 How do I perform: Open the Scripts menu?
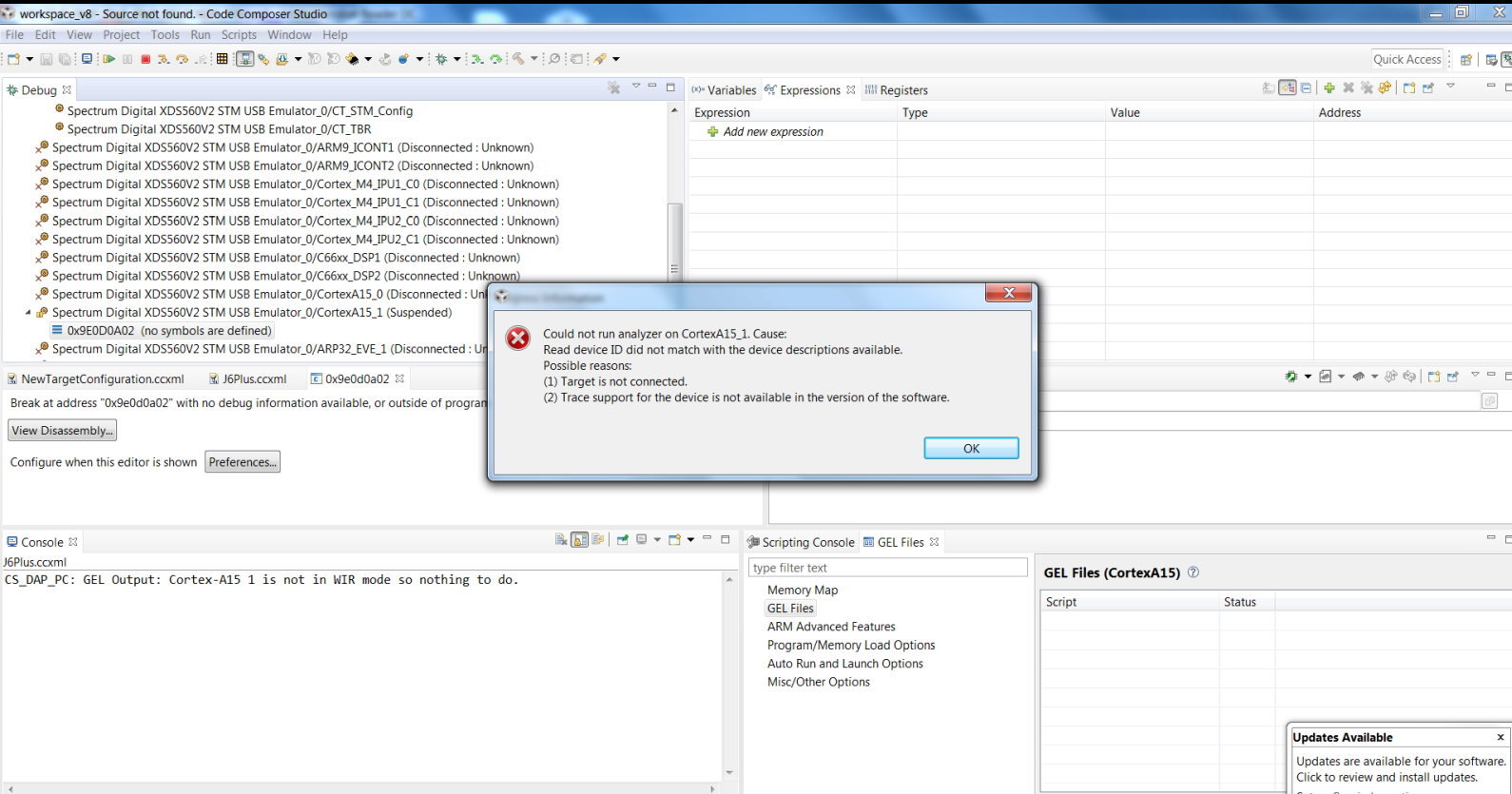click(239, 34)
